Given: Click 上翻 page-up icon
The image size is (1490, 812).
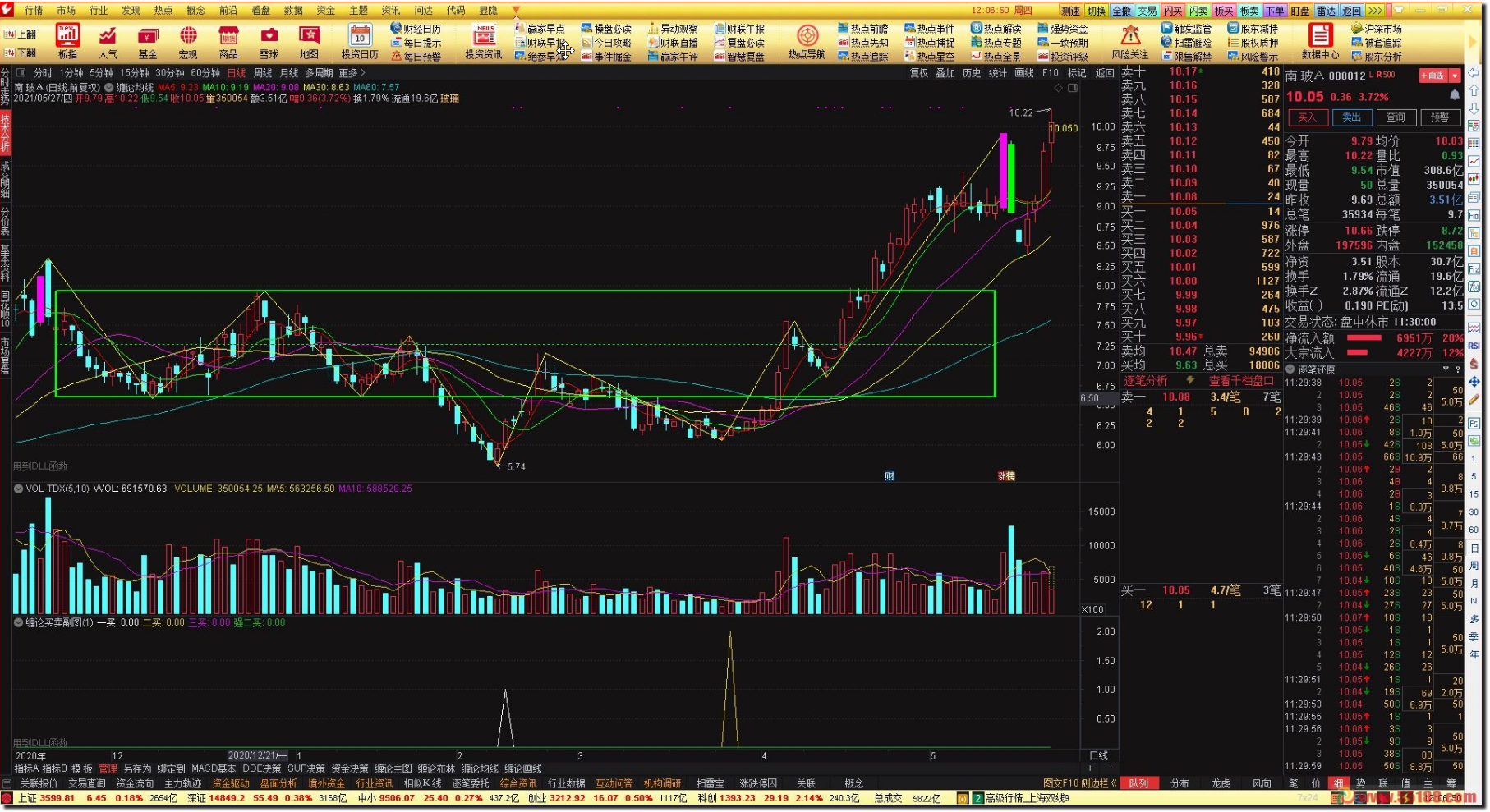Looking at the screenshot, I should [21, 34].
